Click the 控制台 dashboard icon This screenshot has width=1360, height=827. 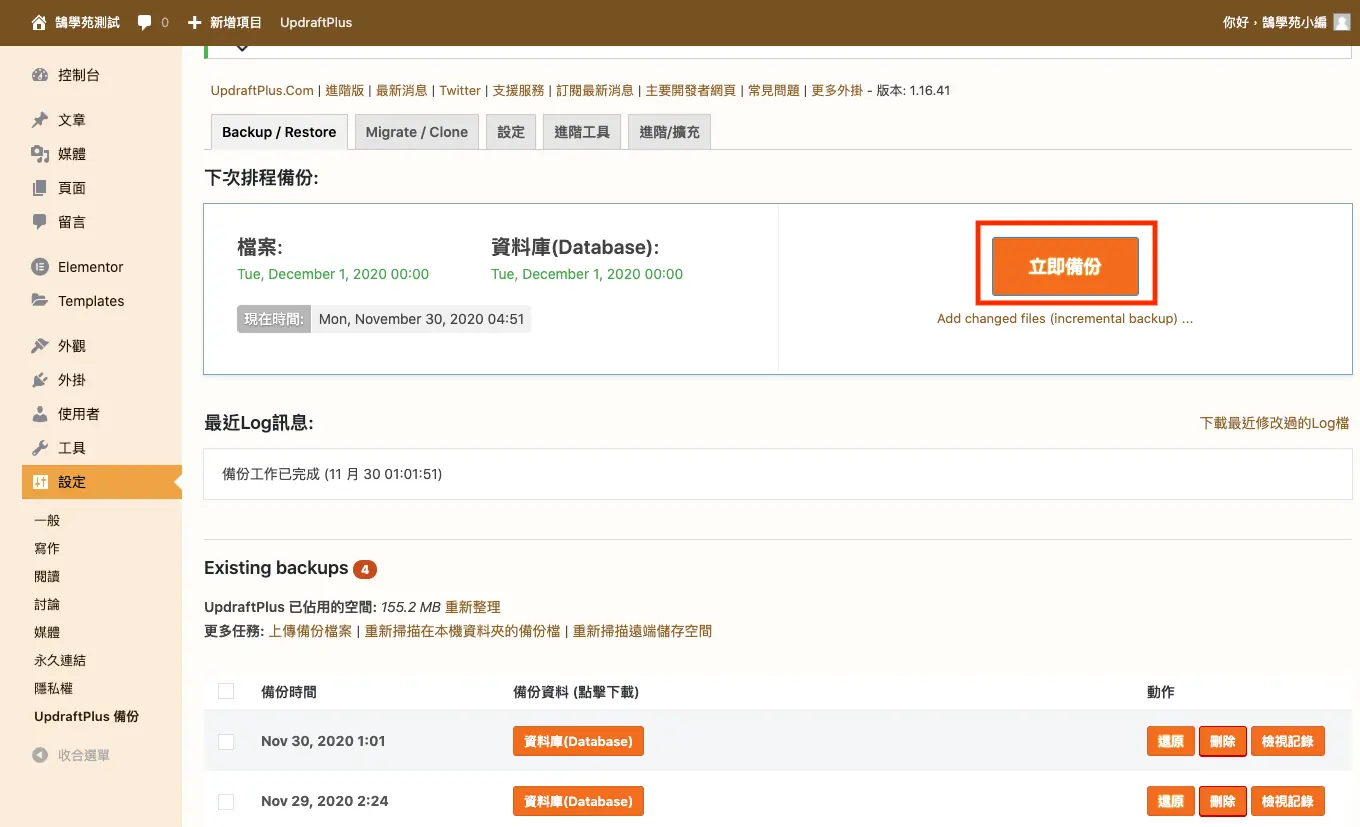[x=40, y=75]
